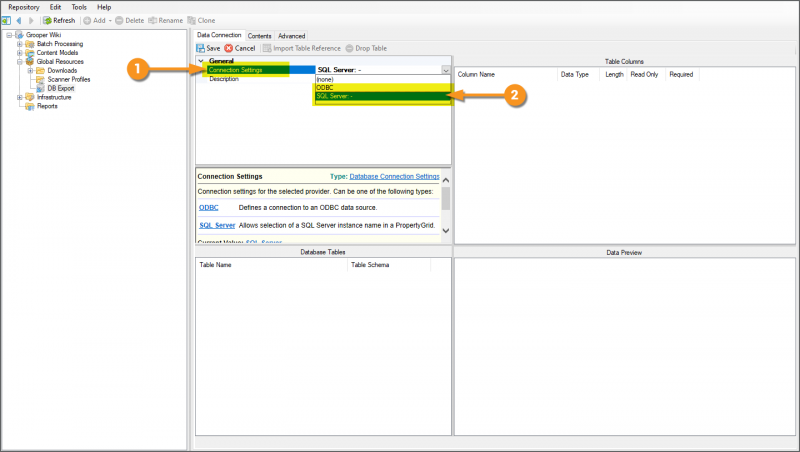
Task: Click the Refresh toolbar button
Action: point(59,20)
